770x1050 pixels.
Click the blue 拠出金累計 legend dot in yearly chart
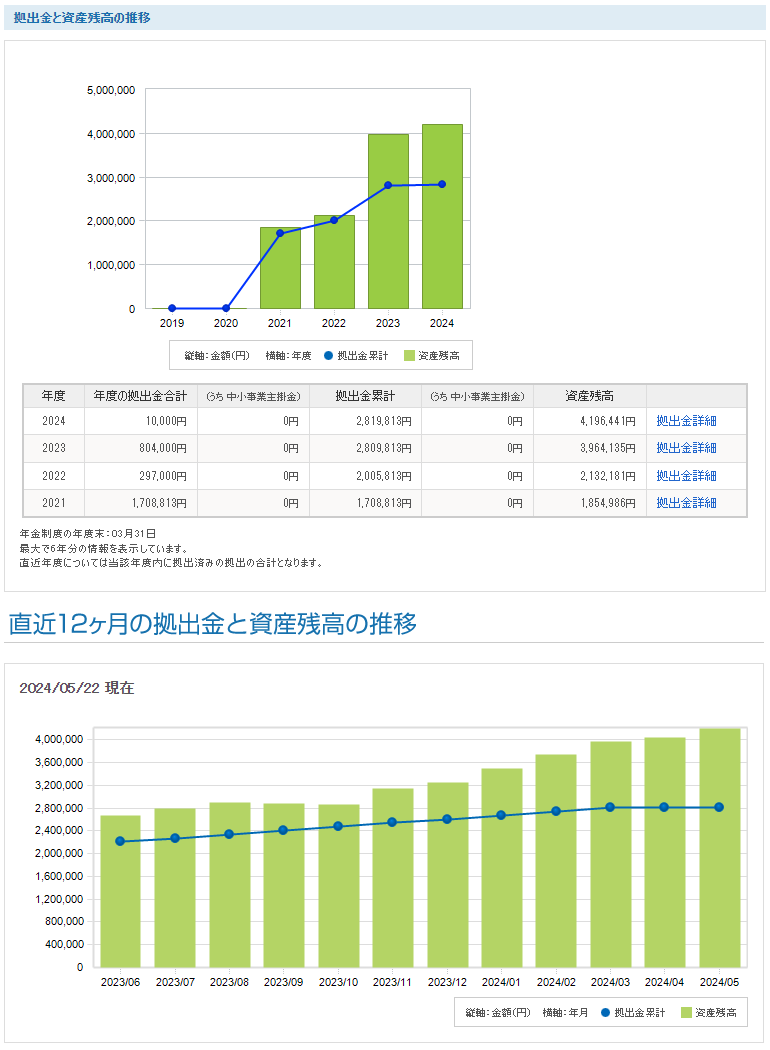328,355
